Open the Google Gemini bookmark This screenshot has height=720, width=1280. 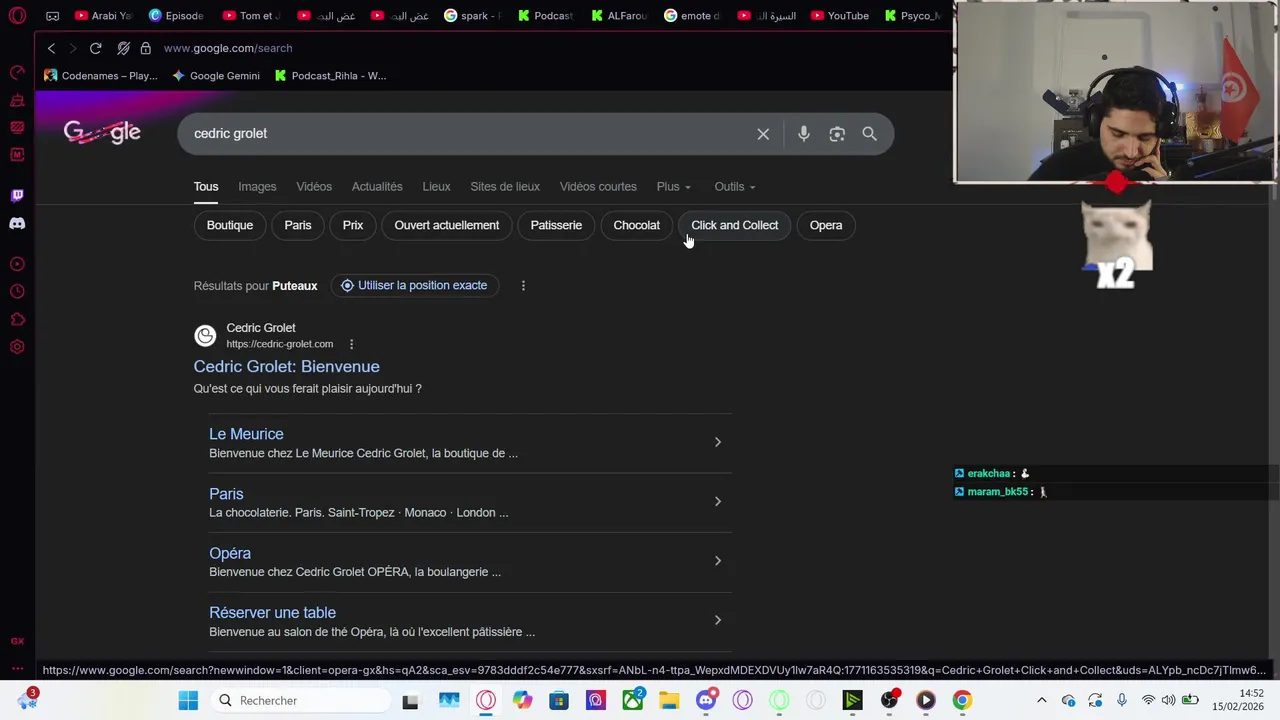click(x=216, y=76)
